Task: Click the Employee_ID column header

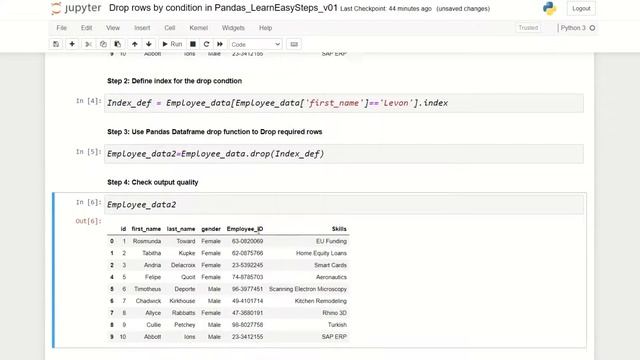Action: [x=245, y=229]
